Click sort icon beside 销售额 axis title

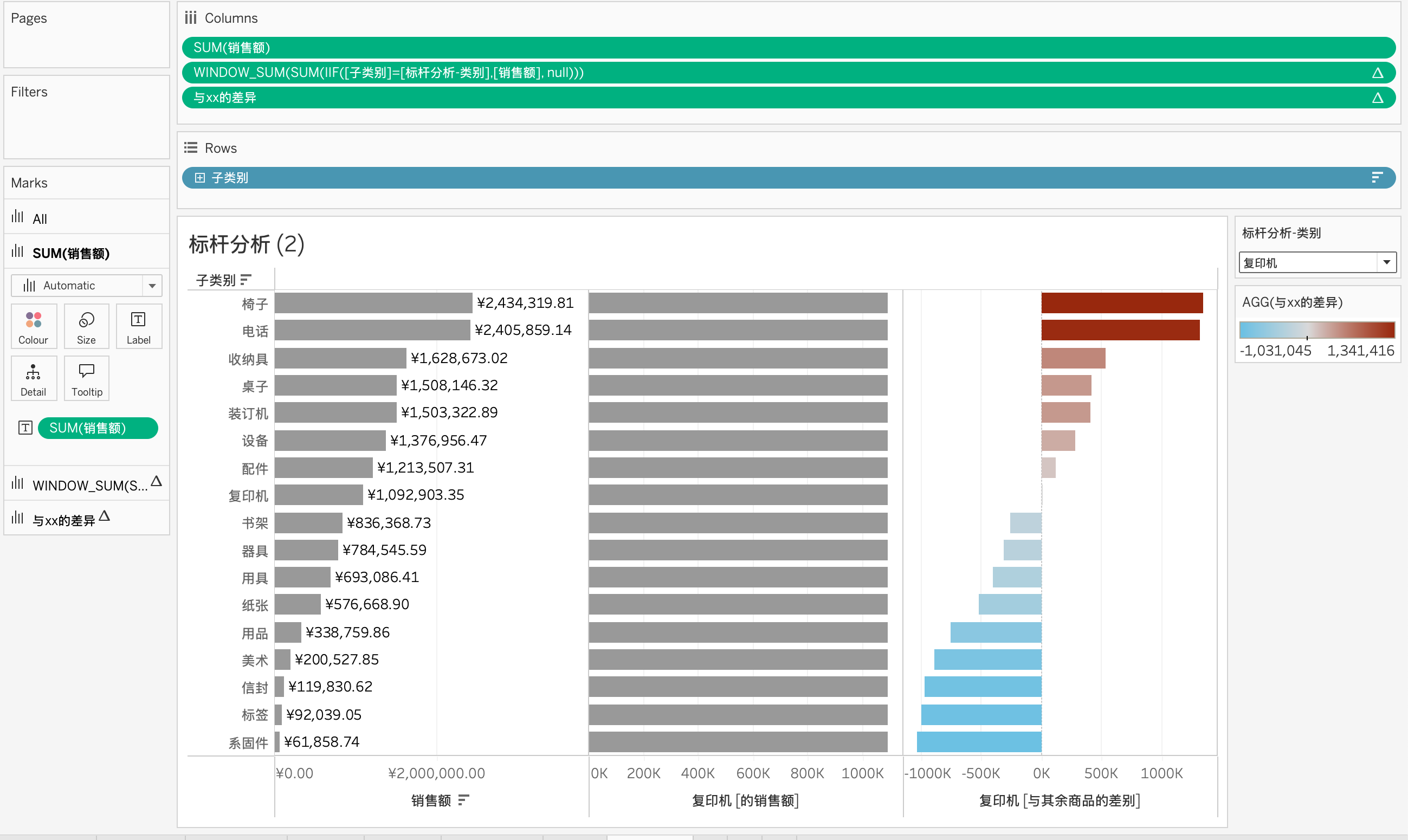click(x=463, y=800)
